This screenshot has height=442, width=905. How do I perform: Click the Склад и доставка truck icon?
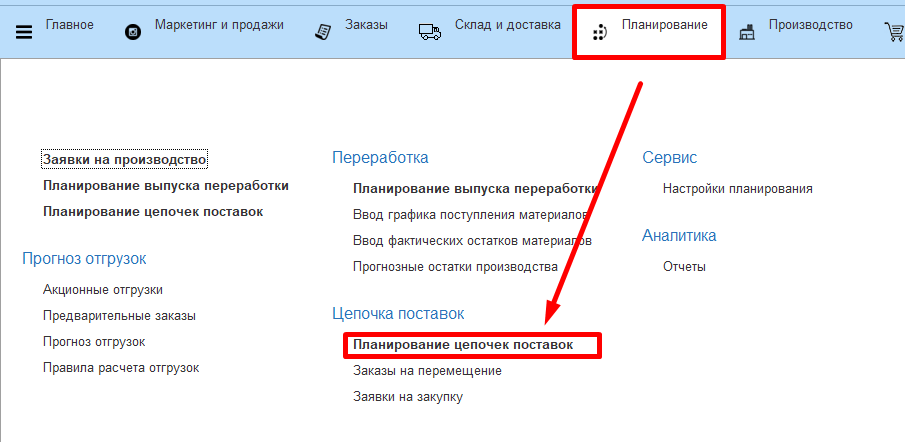click(430, 32)
